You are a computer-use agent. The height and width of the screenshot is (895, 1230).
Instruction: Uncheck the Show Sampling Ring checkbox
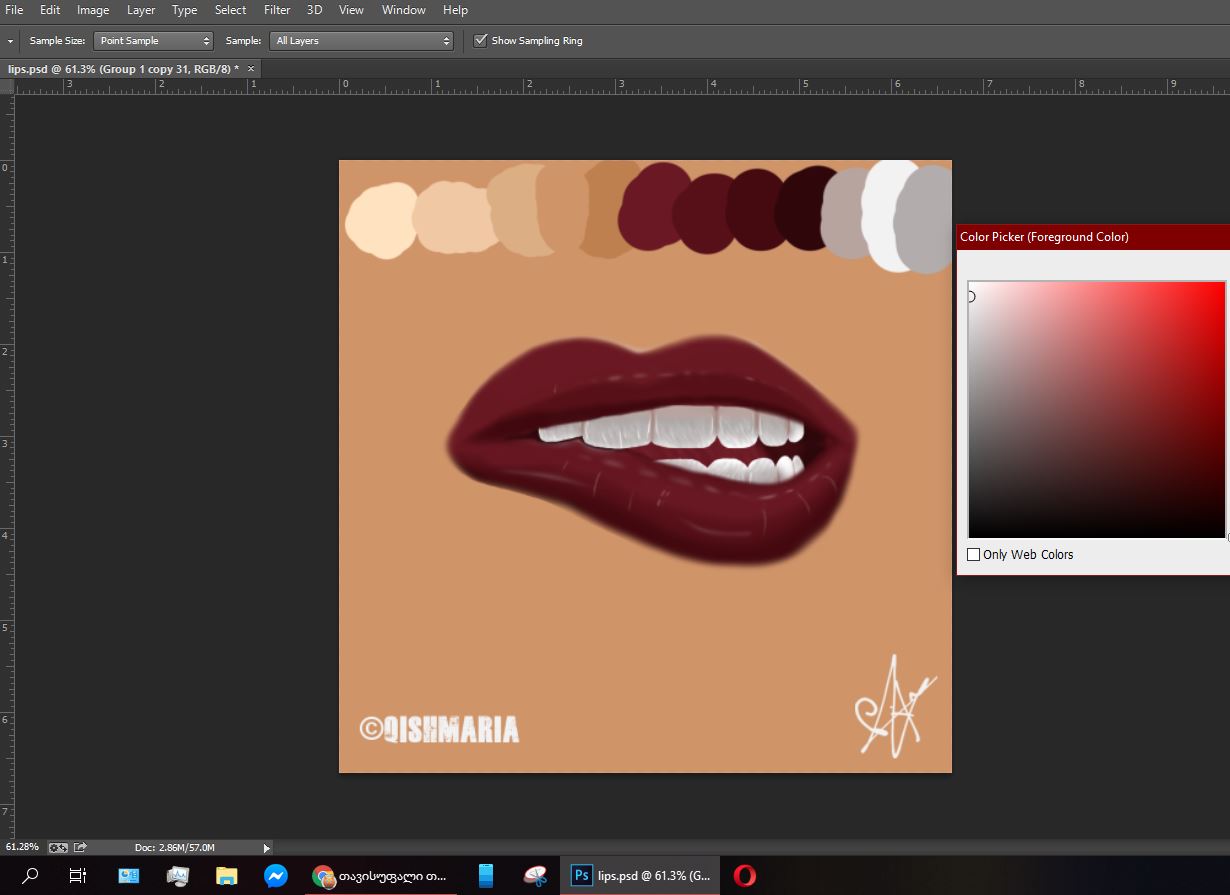click(481, 41)
